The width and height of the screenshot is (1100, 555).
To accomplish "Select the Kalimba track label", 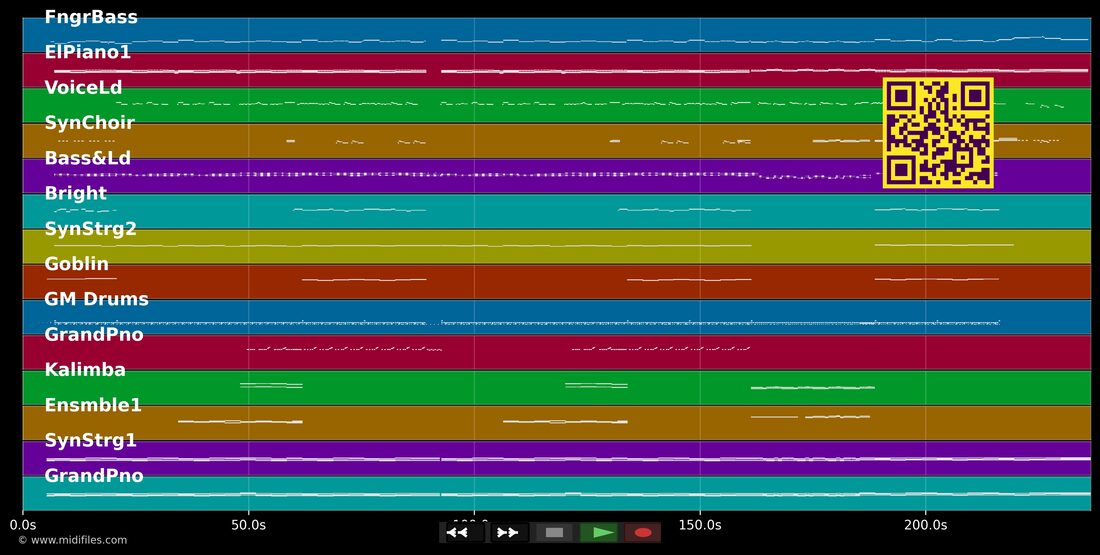I will click(85, 370).
